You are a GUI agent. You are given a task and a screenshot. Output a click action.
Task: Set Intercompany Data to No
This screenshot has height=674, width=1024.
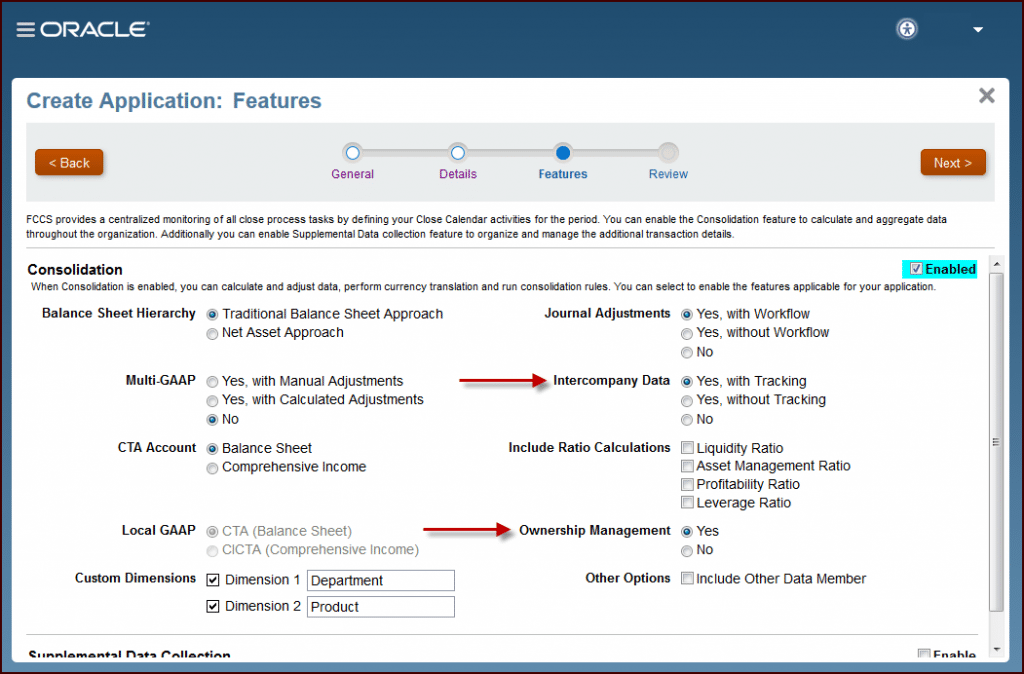687,420
